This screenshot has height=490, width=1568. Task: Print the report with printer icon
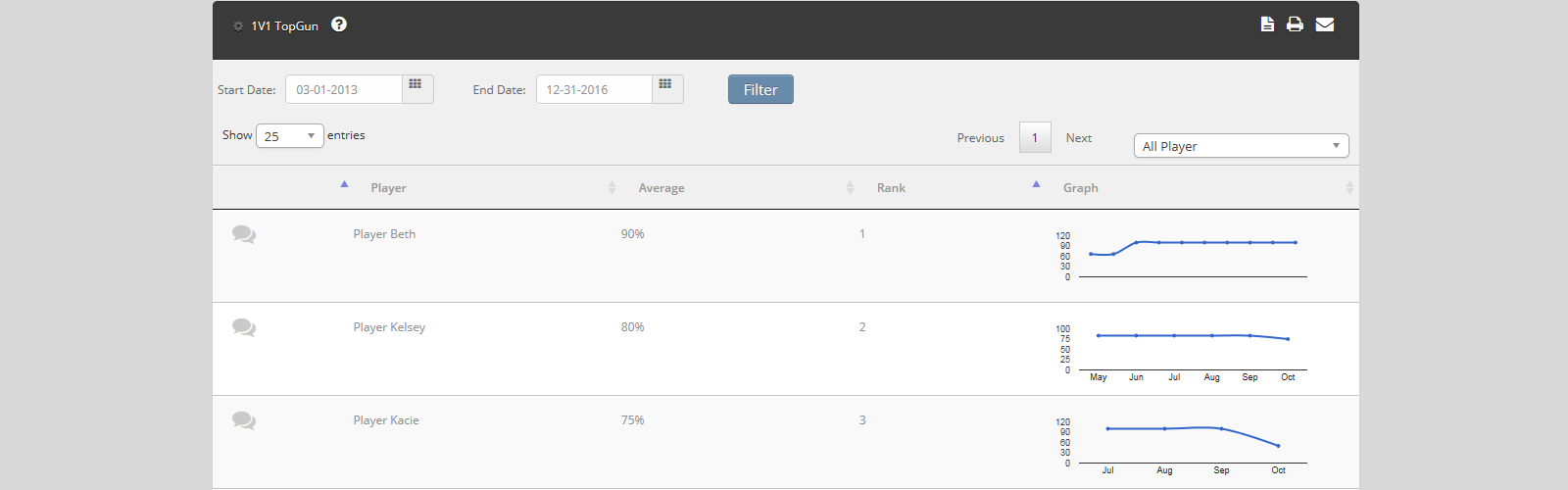pyautogui.click(x=1295, y=24)
